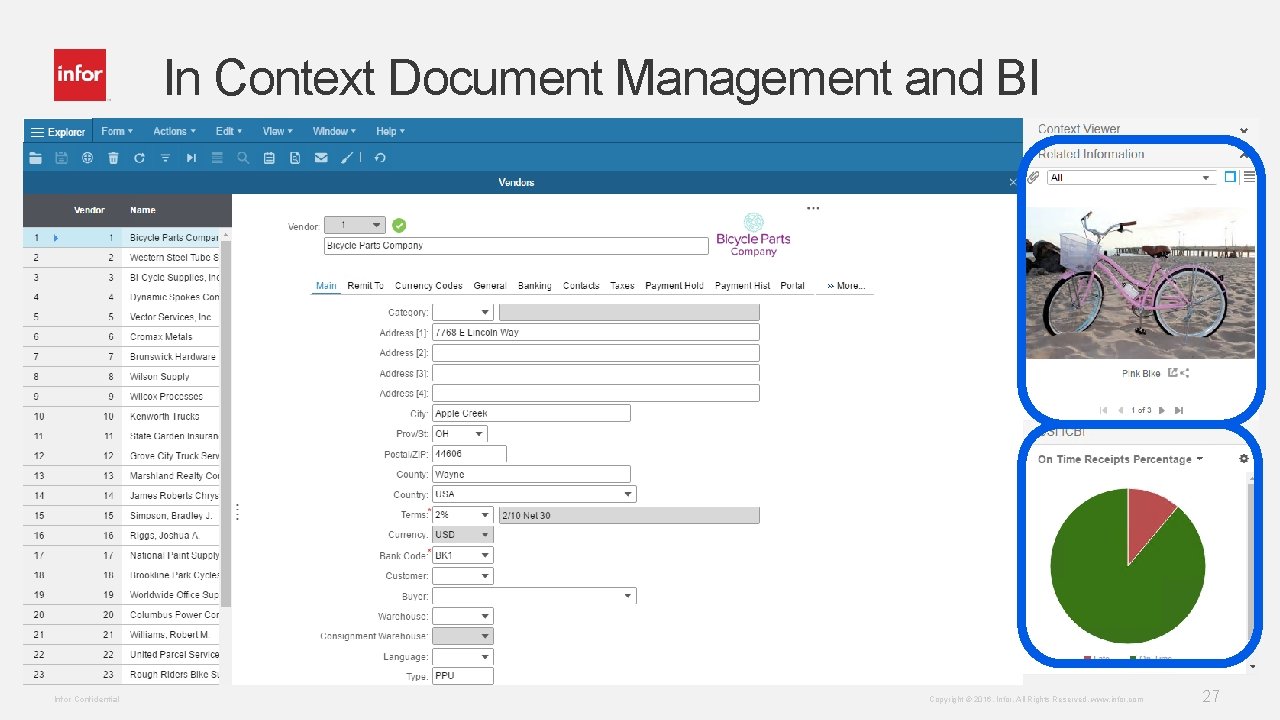Click the clipboard toolbar icon
The width and height of the screenshot is (1280, 720).
coord(269,157)
